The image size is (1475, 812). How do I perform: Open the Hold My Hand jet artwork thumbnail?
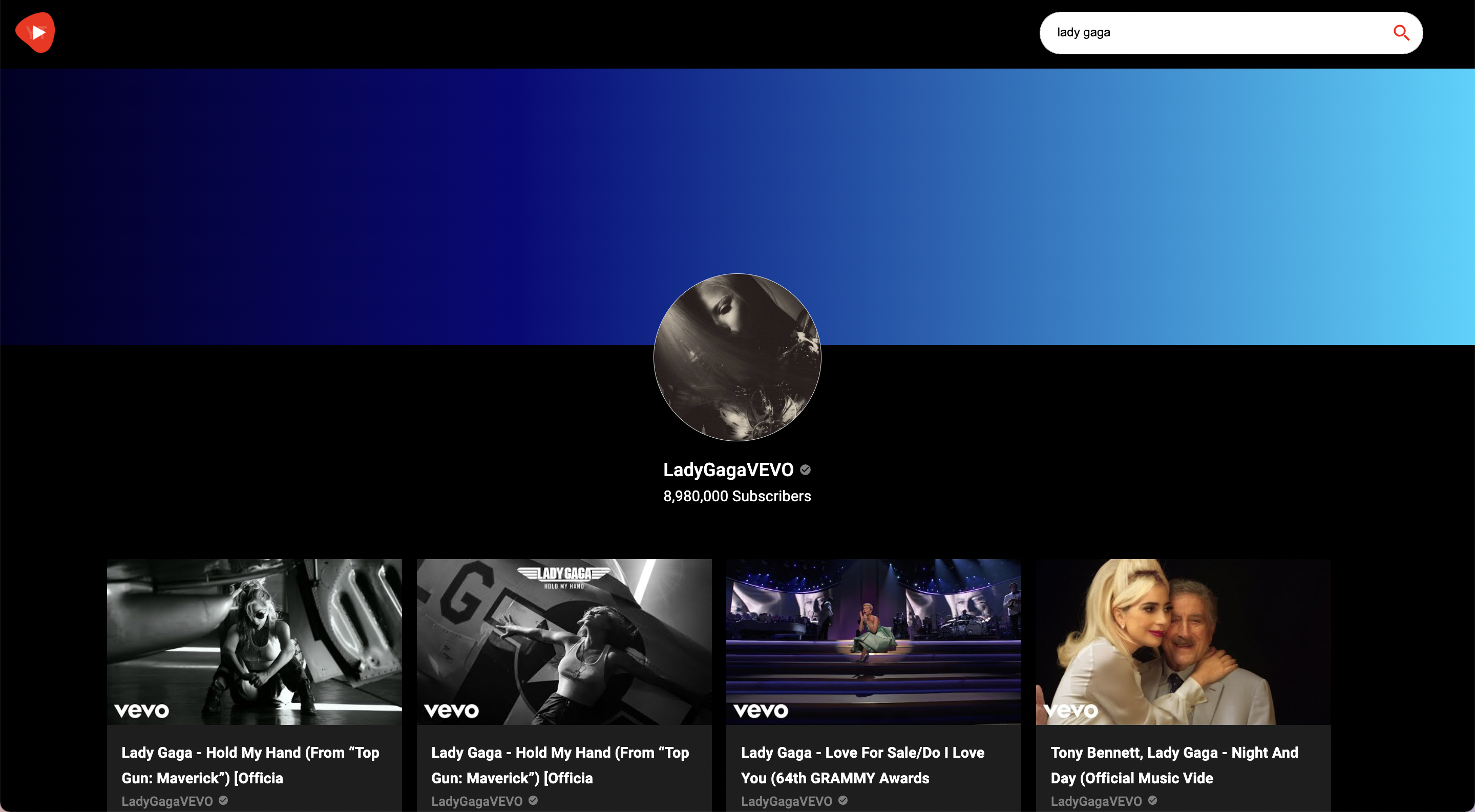pos(564,641)
